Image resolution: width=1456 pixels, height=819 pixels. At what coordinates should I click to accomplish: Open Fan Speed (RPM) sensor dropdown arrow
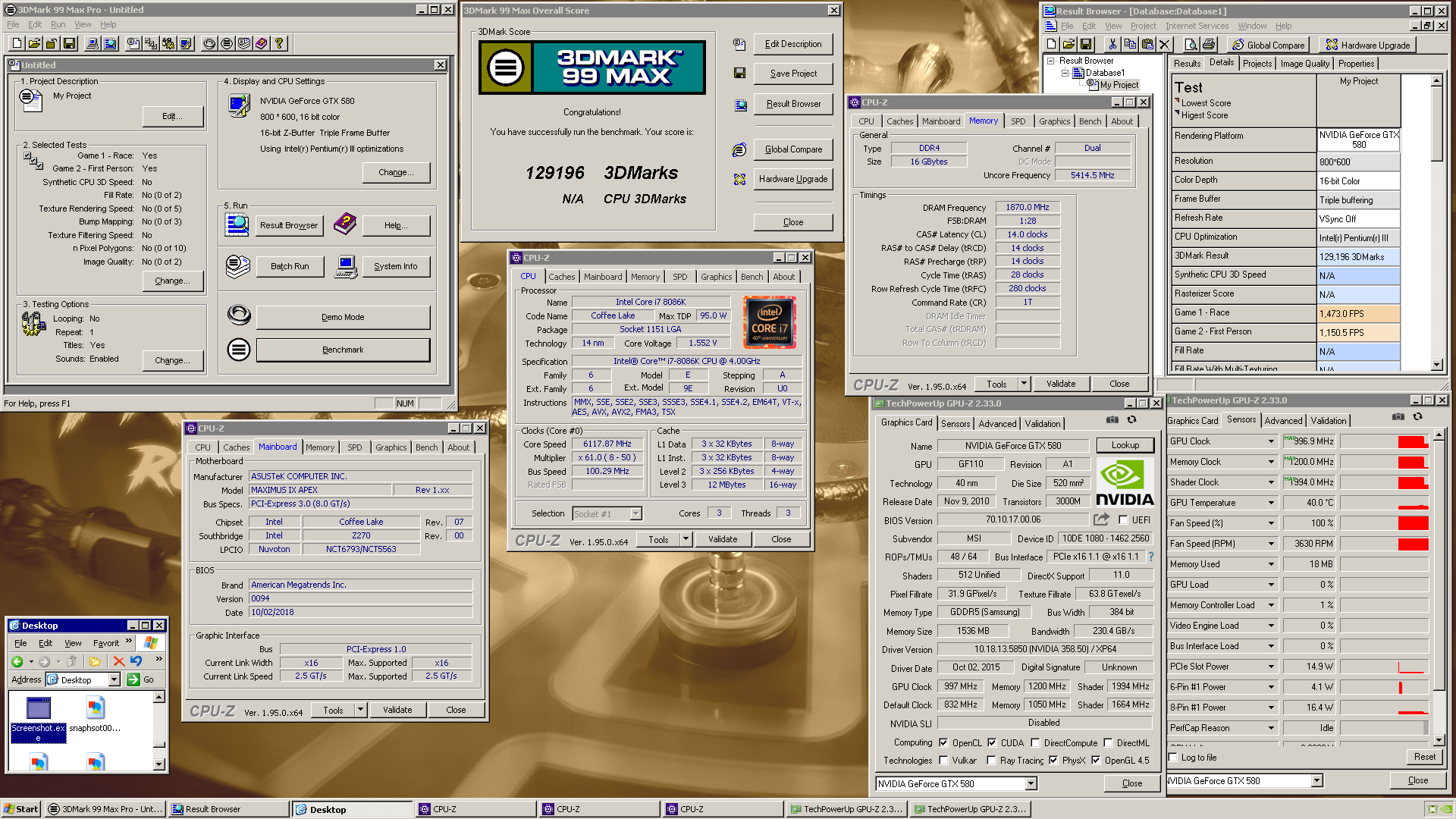(1271, 544)
